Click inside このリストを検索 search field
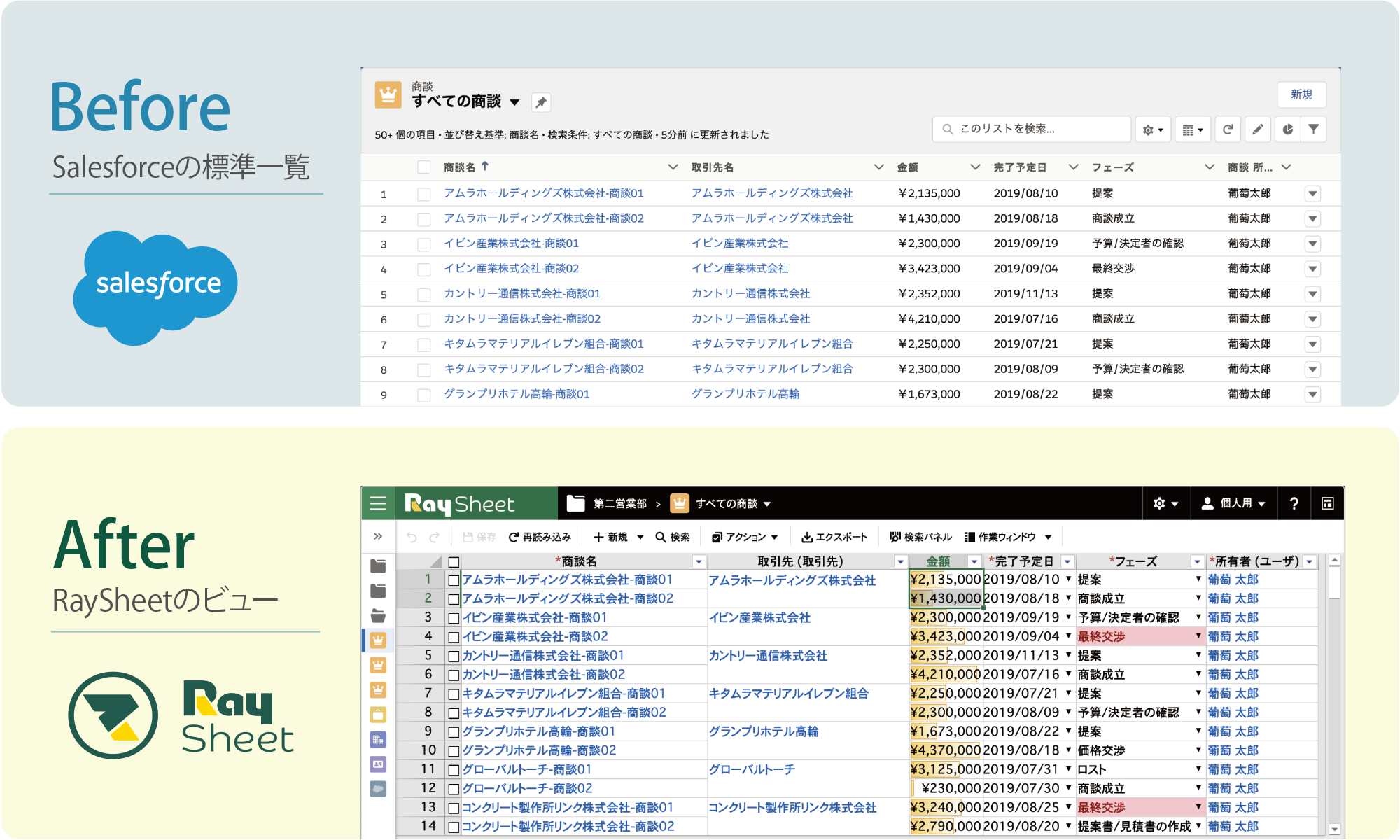The image size is (1400, 840). pyautogui.click(x=1032, y=129)
